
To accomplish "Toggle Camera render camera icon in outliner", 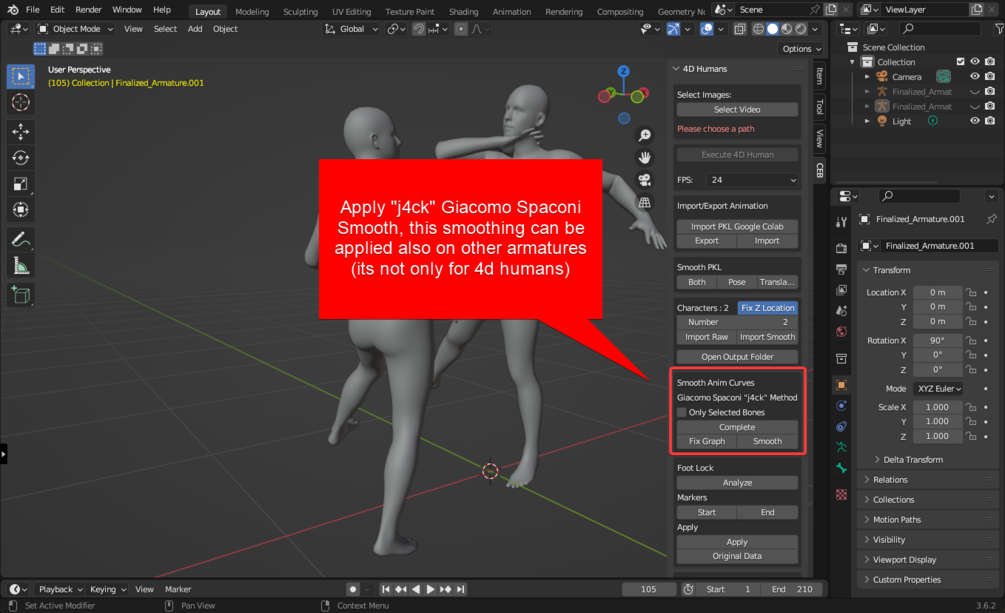I will tap(990, 76).
